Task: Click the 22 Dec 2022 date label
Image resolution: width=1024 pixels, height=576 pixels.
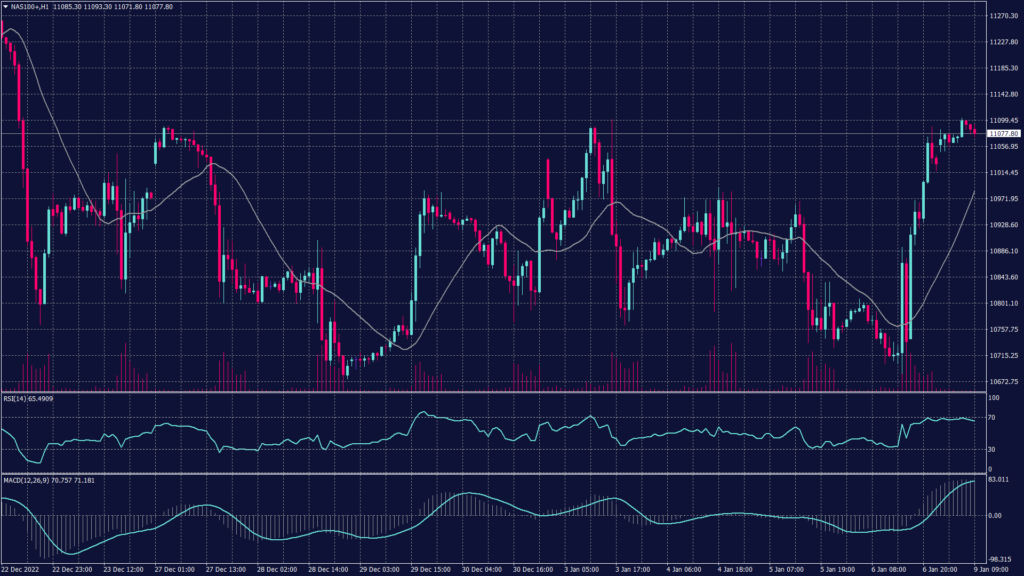Action: 22,570
